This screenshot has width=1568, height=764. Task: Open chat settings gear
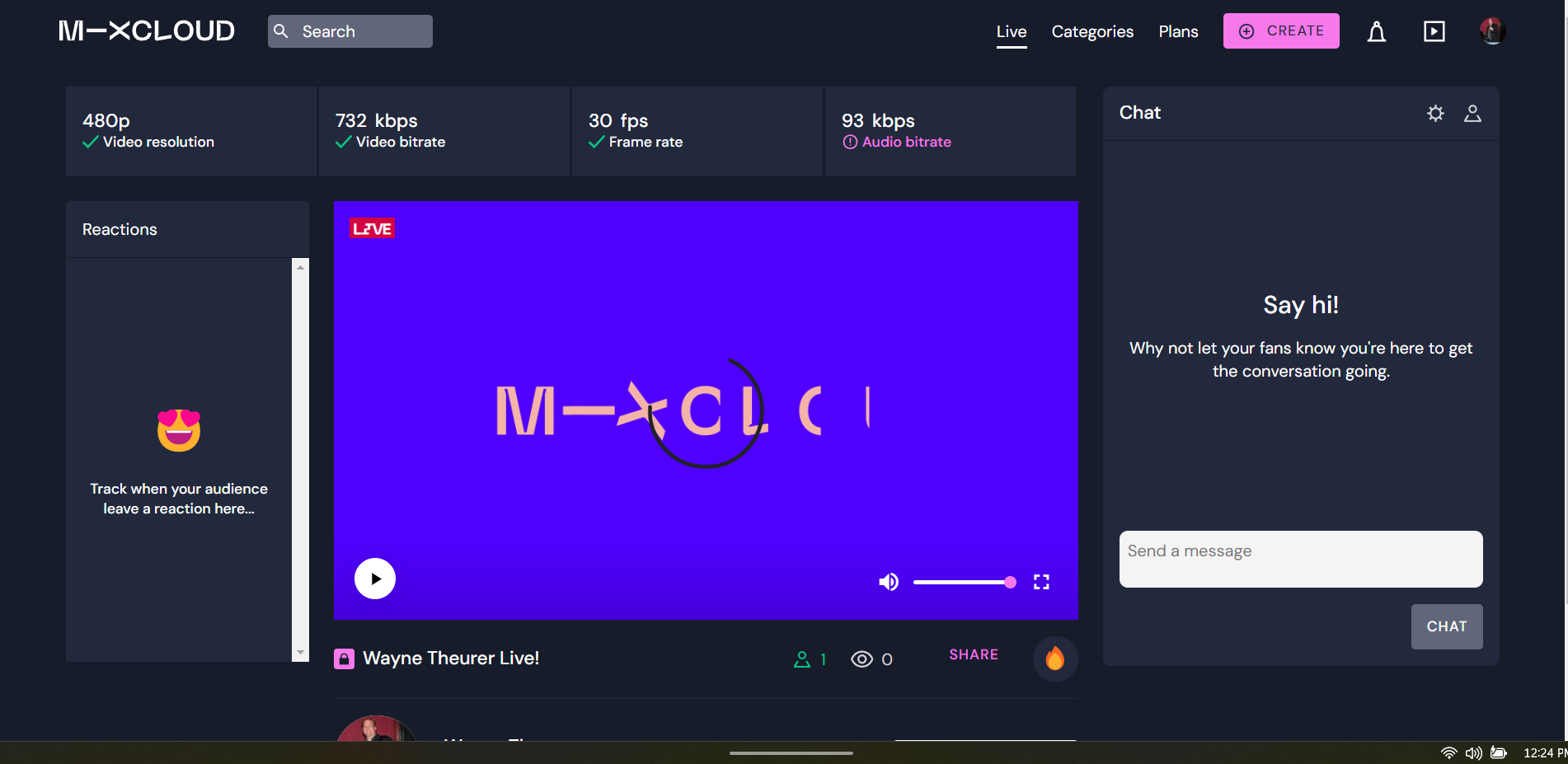click(x=1435, y=114)
